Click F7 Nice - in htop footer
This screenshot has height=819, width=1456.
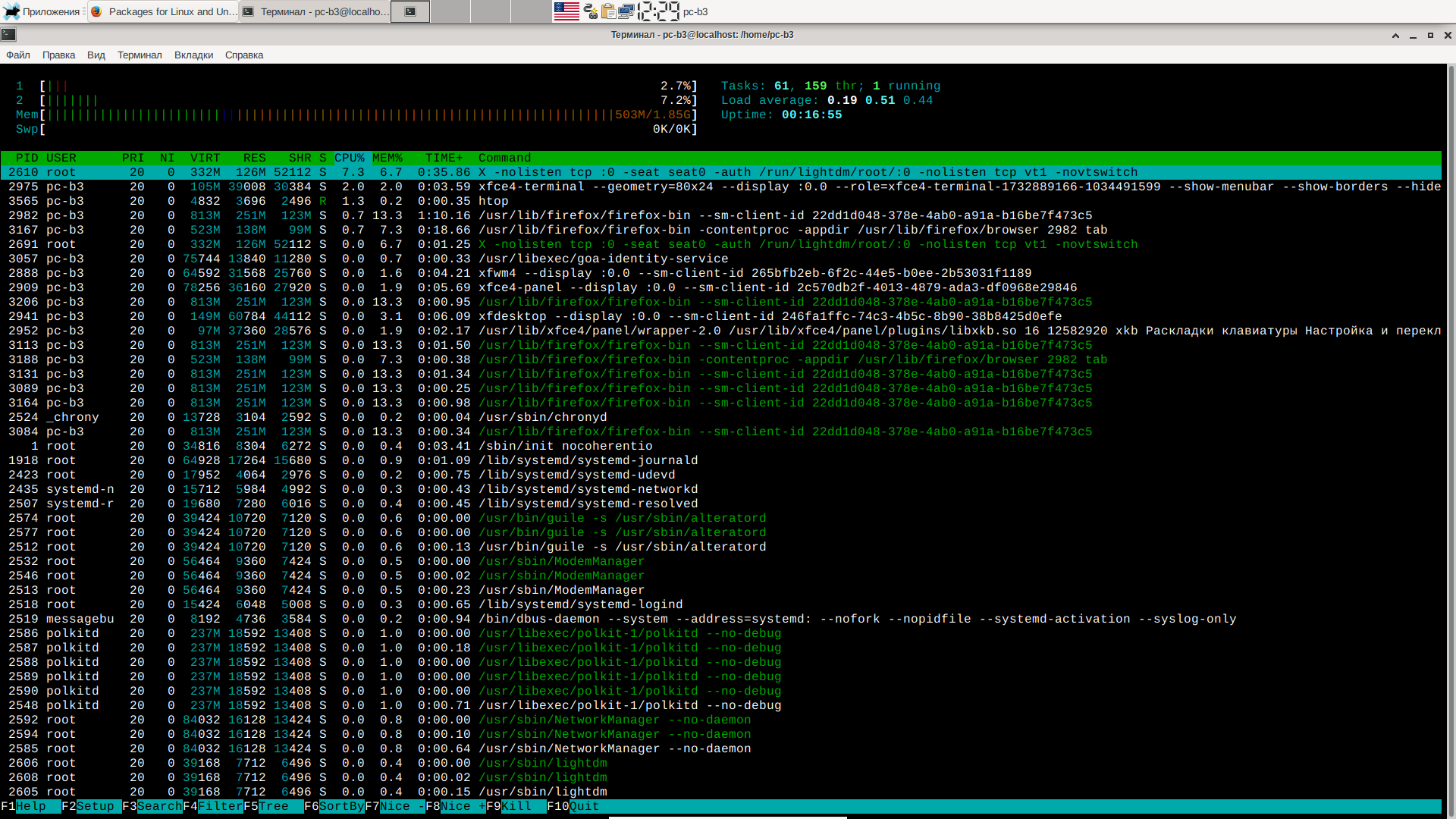point(395,806)
